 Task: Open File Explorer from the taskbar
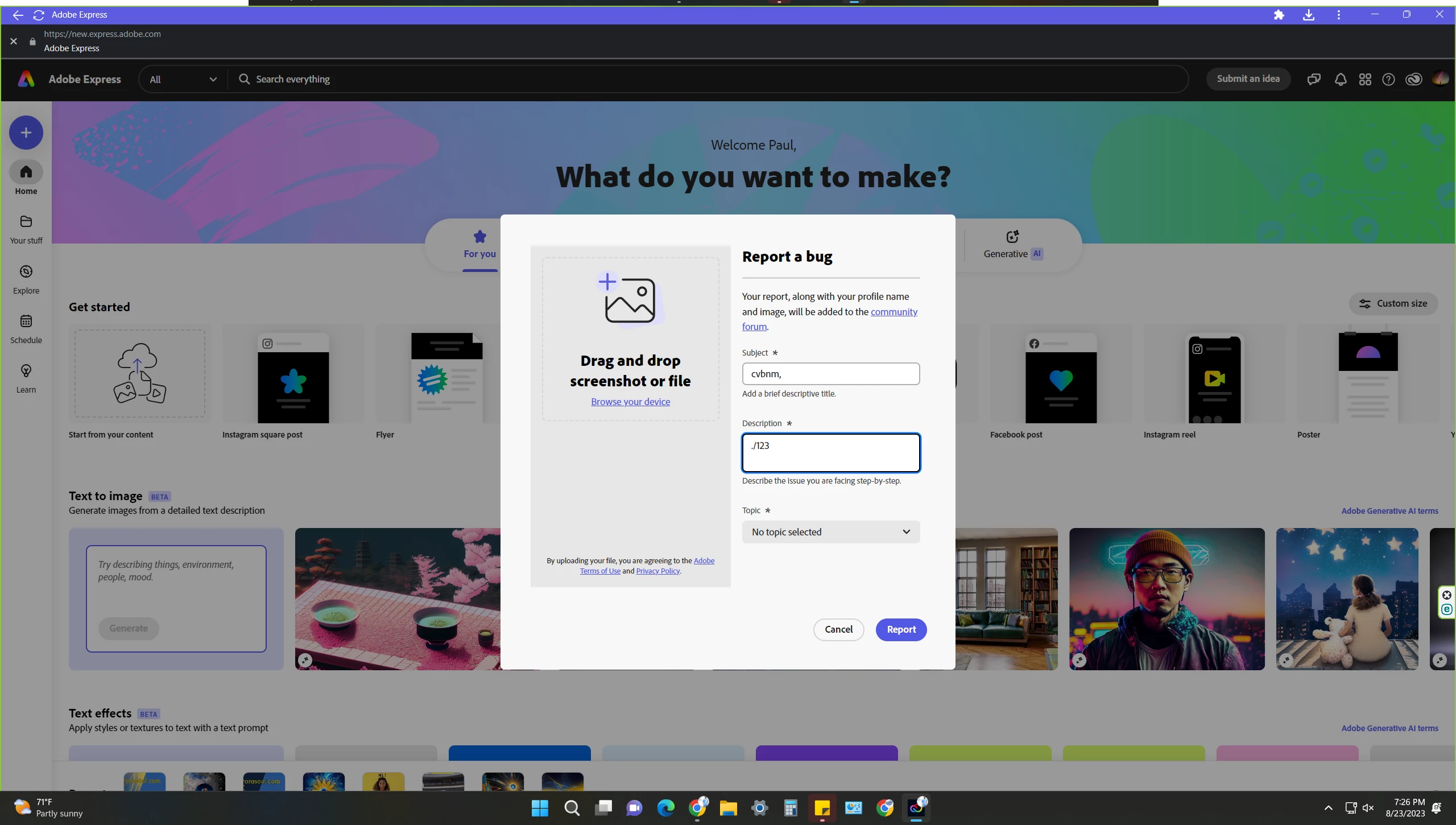(x=728, y=808)
